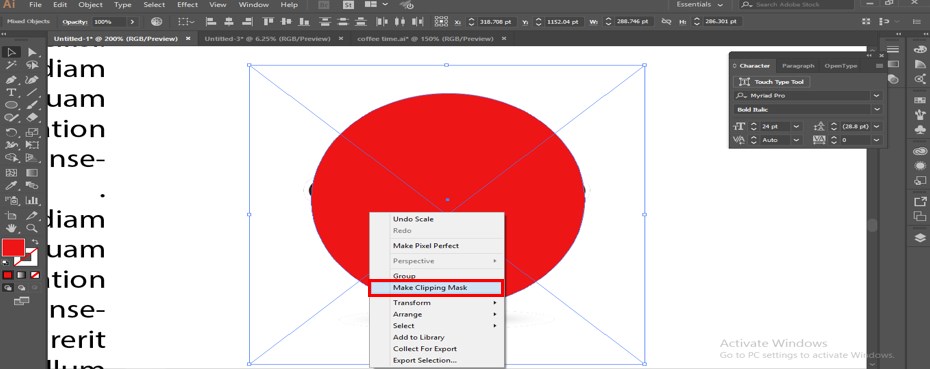This screenshot has height=369, width=930.
Task: Open Align To selection dropdown
Action: click(x=187, y=21)
